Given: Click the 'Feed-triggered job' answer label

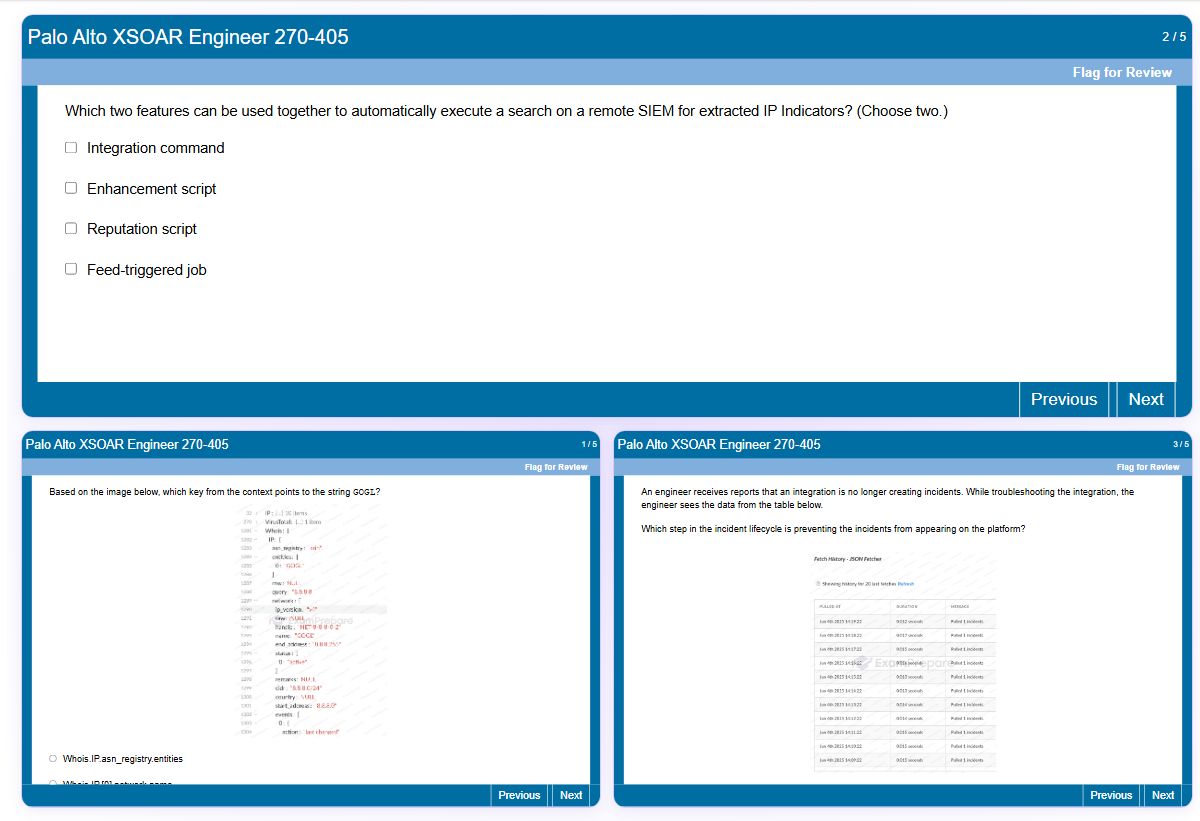Looking at the screenshot, I should pos(147,270).
